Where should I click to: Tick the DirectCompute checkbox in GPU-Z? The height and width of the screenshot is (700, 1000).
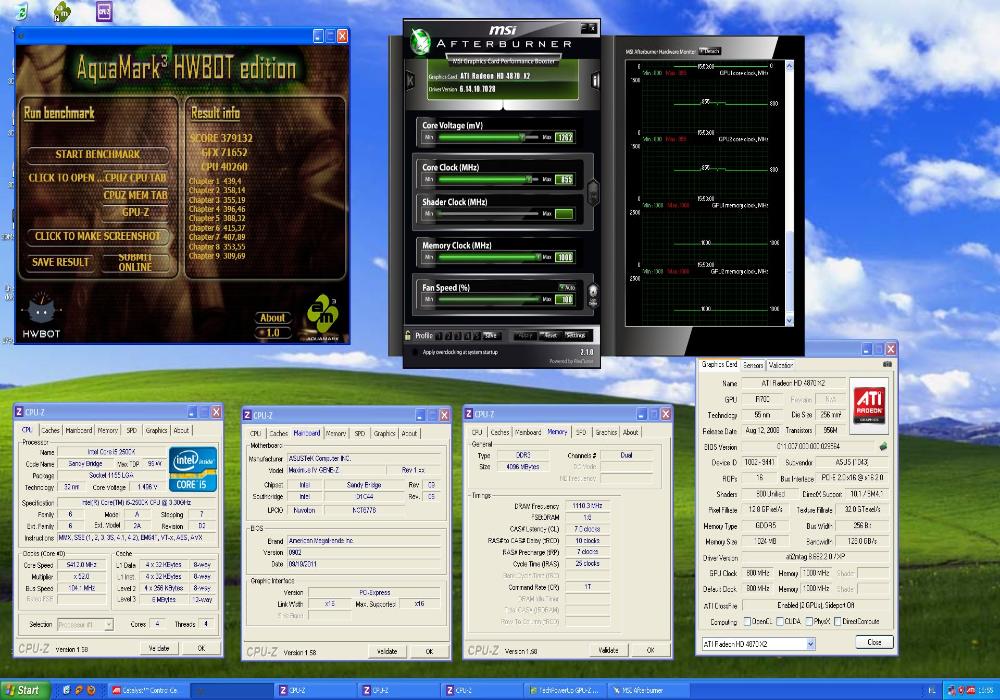coord(837,621)
